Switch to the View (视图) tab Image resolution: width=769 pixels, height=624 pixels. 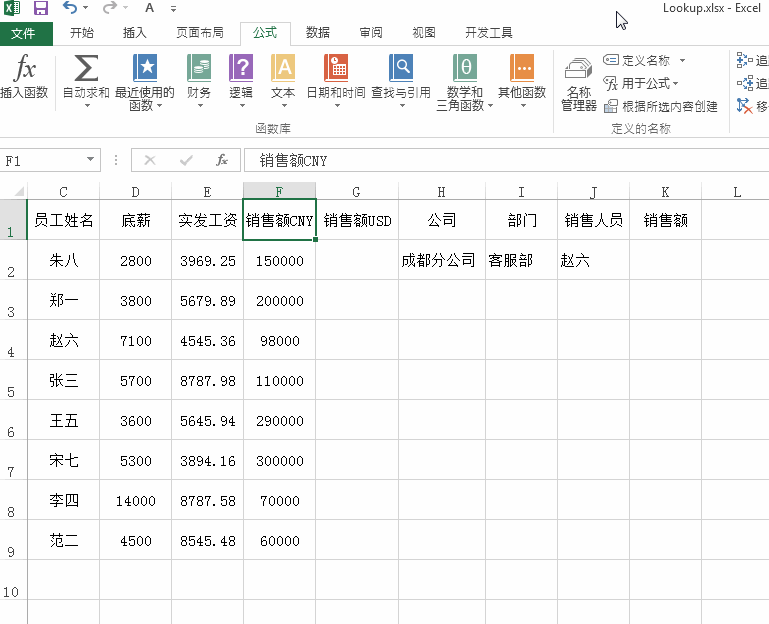click(x=424, y=33)
